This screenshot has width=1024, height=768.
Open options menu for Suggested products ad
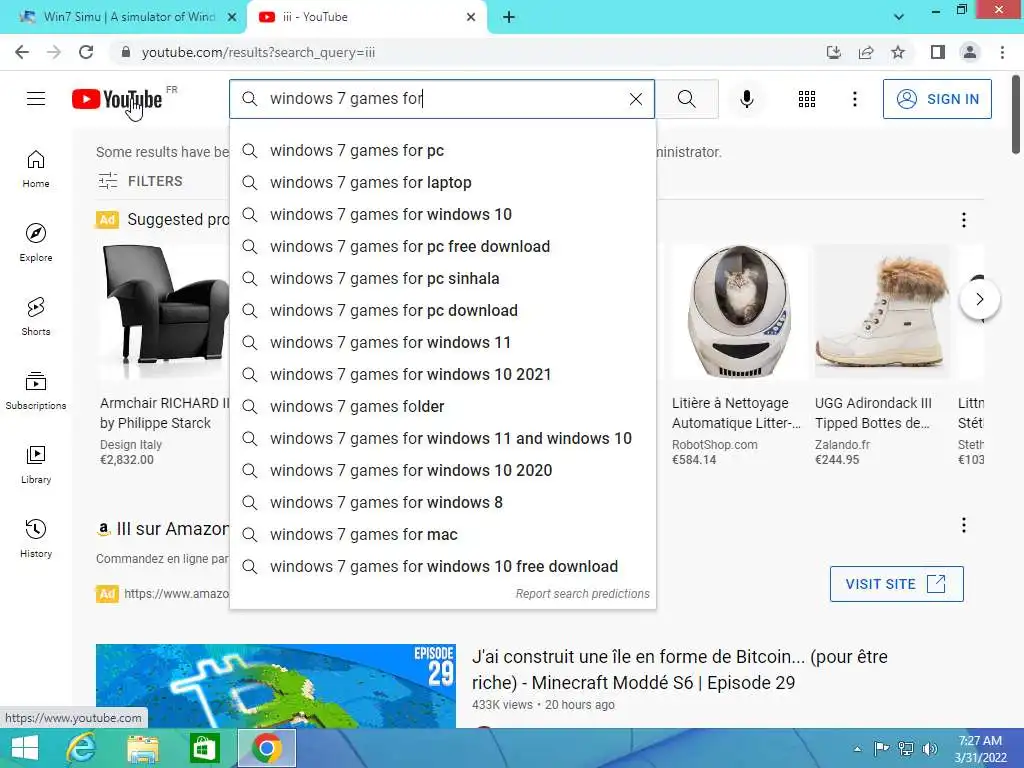point(964,220)
